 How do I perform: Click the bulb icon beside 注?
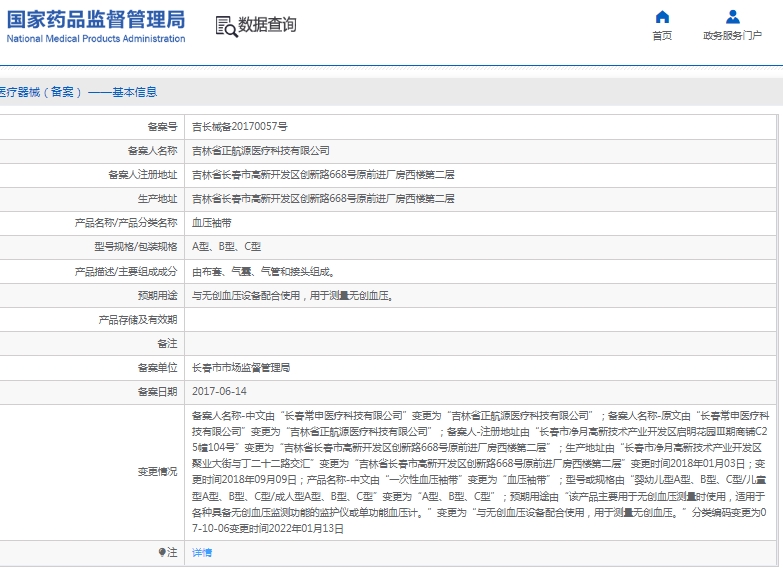162,552
